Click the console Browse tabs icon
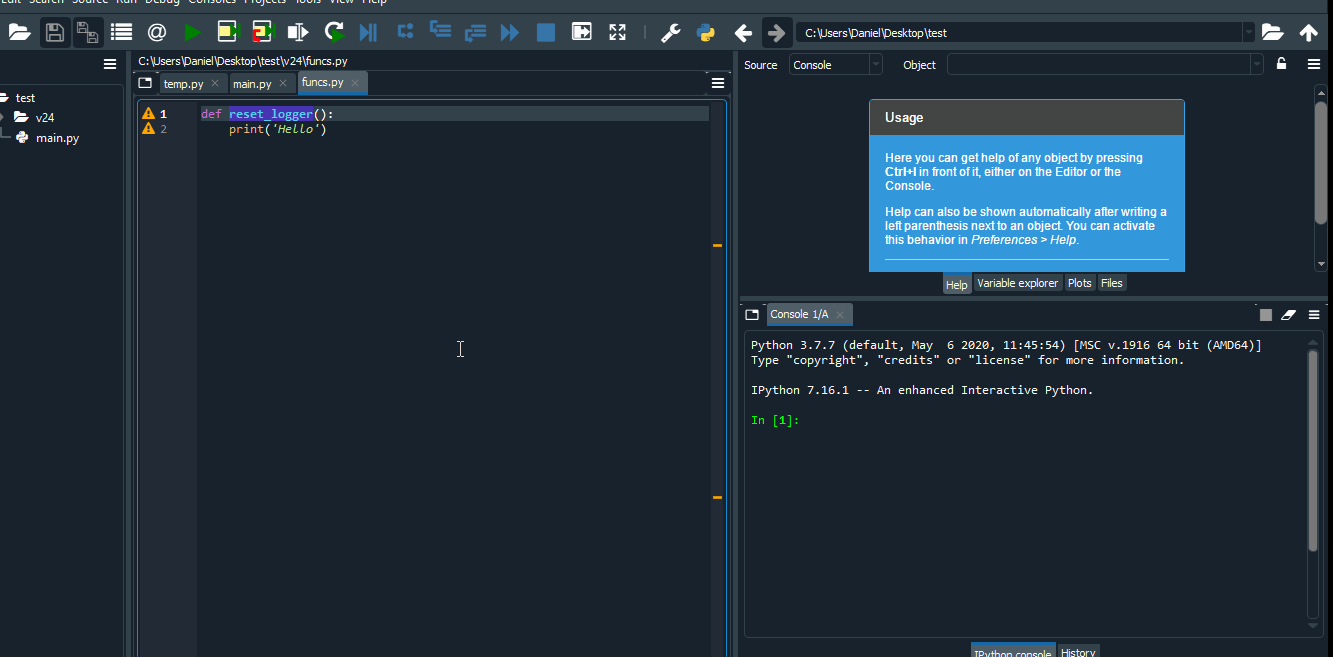Viewport: 1333px width, 657px height. click(x=752, y=314)
